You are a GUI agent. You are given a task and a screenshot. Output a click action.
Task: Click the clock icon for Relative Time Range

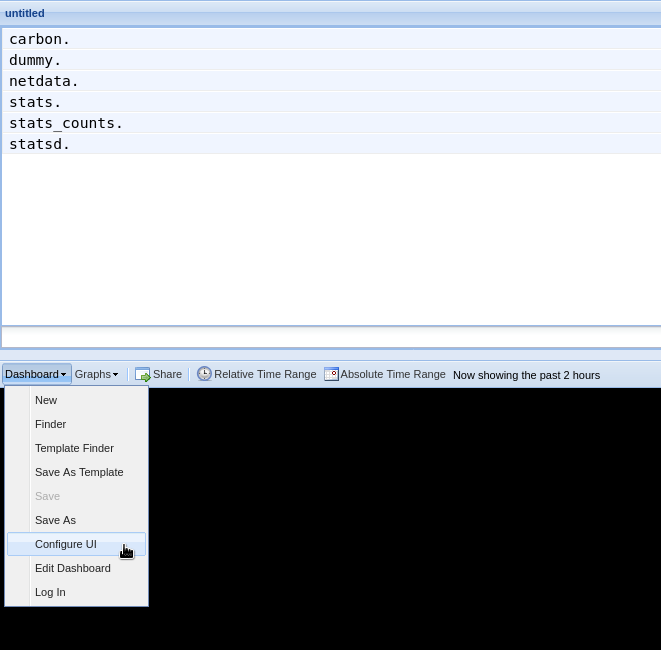(x=204, y=374)
